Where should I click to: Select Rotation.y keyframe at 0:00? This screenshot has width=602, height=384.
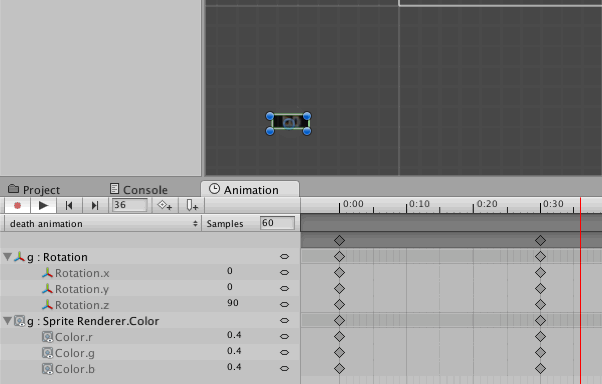click(339, 289)
